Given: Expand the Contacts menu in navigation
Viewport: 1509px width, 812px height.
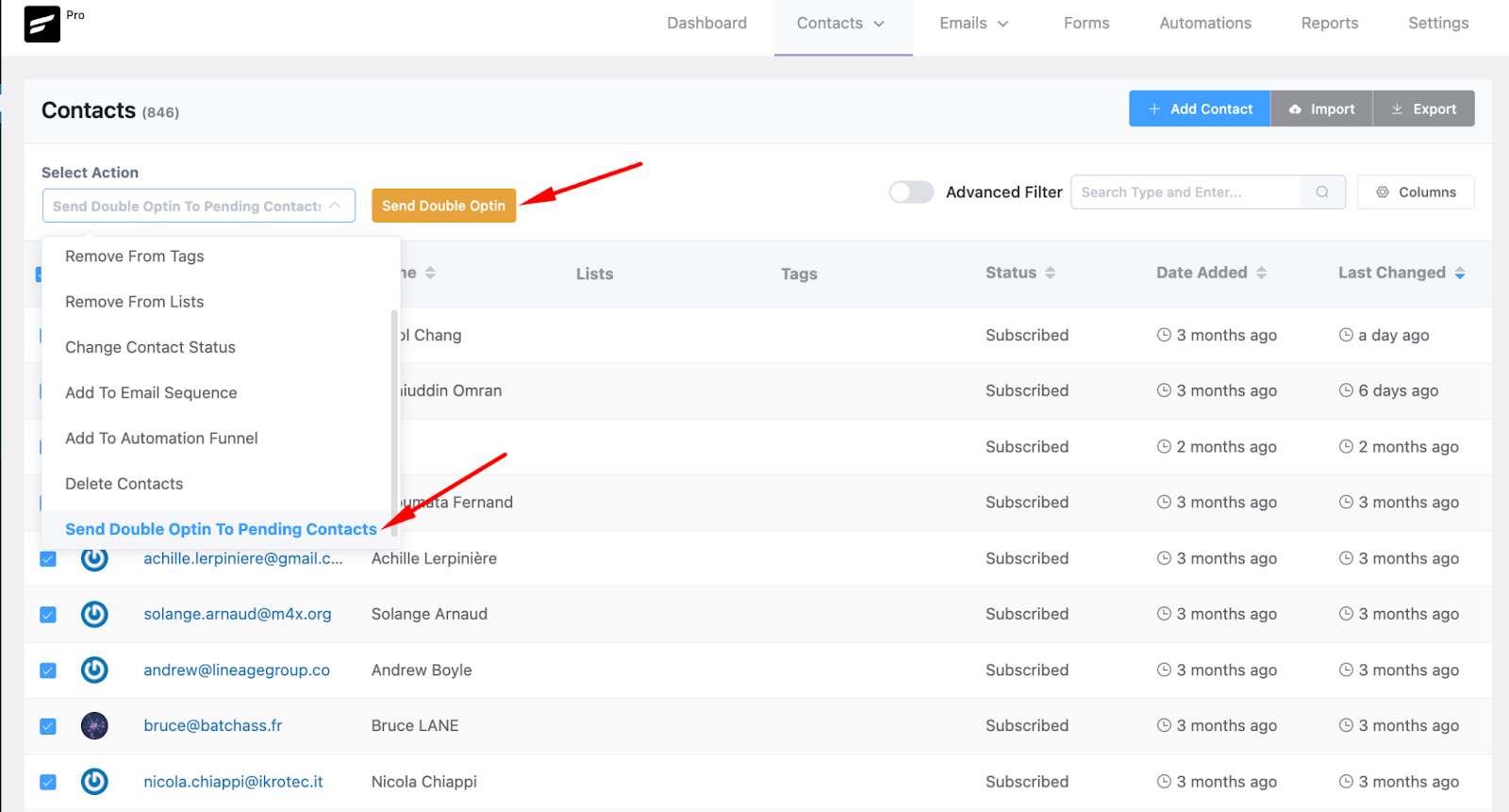Looking at the screenshot, I should tap(840, 24).
